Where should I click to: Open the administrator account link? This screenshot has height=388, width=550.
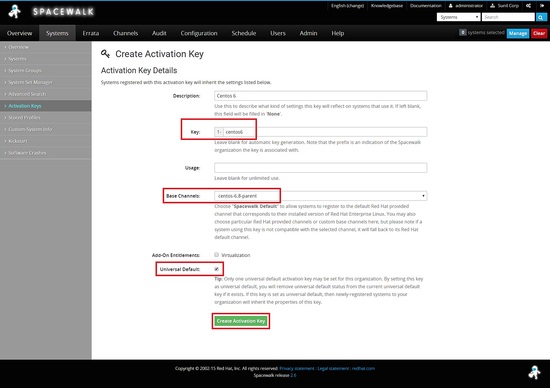click(x=466, y=6)
